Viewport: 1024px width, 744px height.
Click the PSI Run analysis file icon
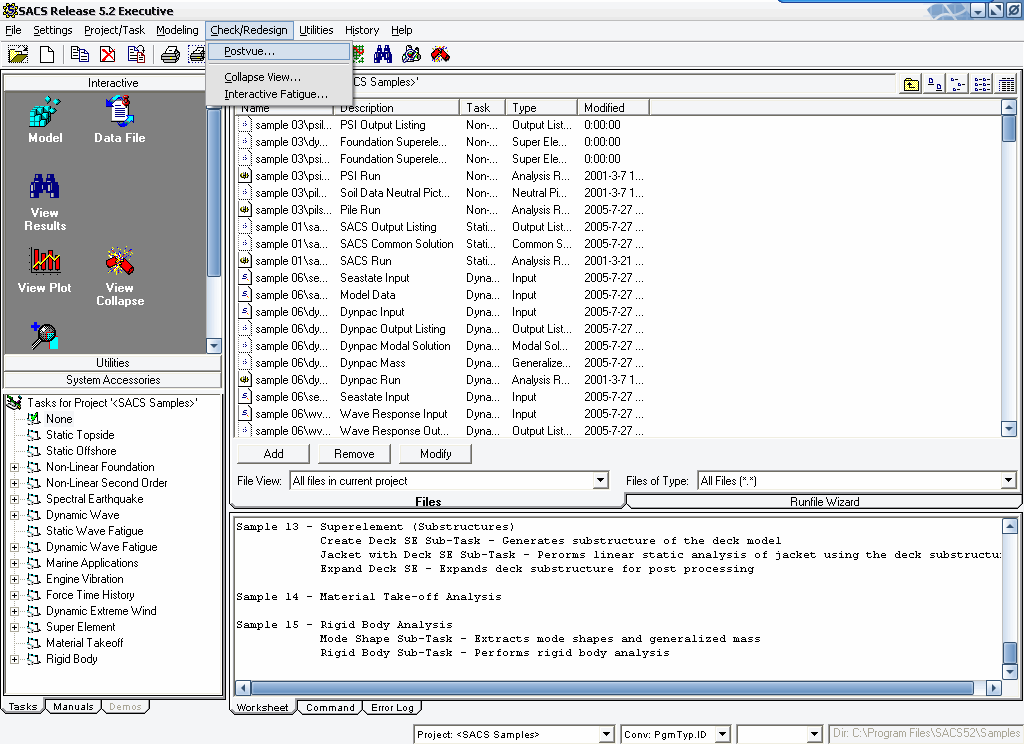(x=245, y=176)
